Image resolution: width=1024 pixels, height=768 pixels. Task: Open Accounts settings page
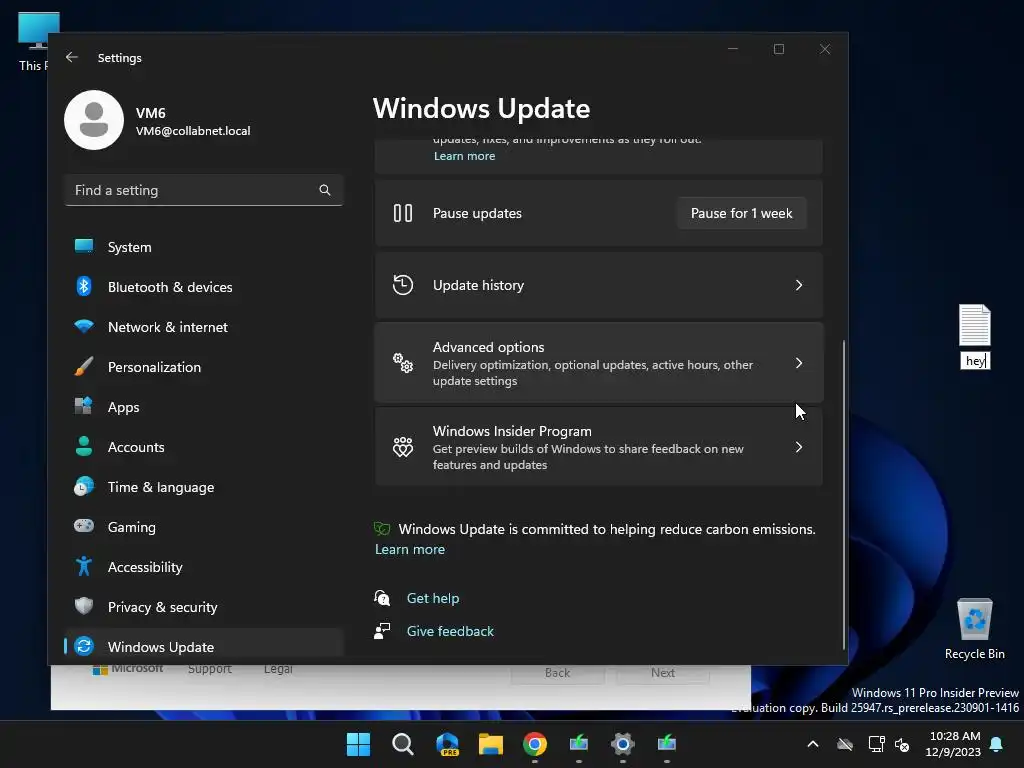(x=204, y=447)
